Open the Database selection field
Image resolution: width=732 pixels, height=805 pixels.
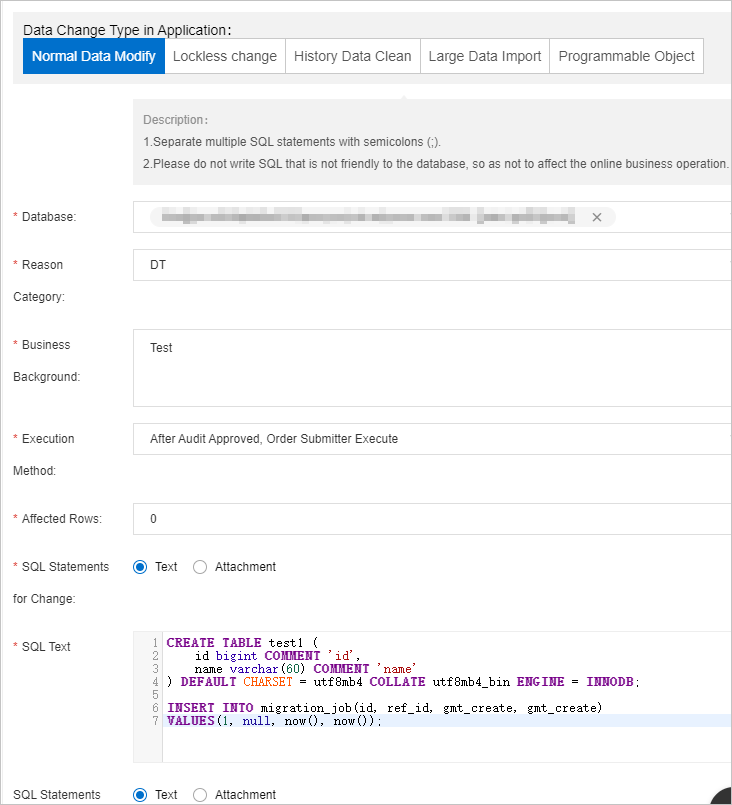pyautogui.click(x=432, y=217)
